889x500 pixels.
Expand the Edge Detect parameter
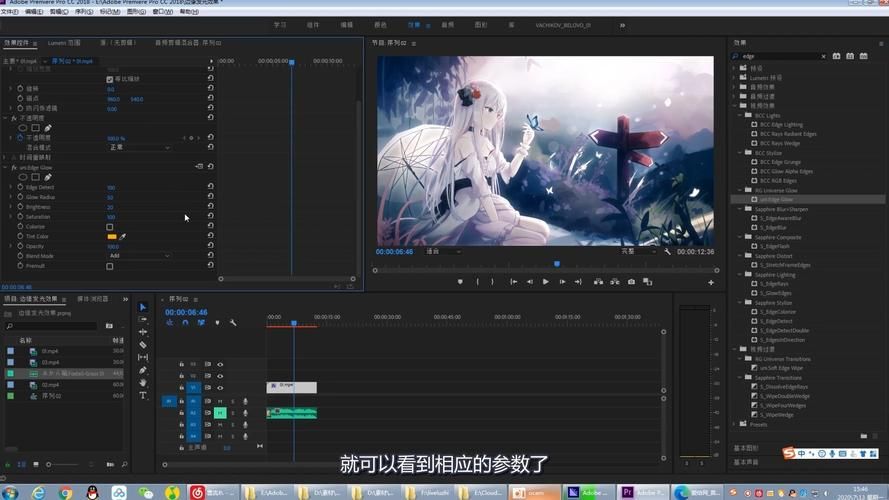point(10,187)
